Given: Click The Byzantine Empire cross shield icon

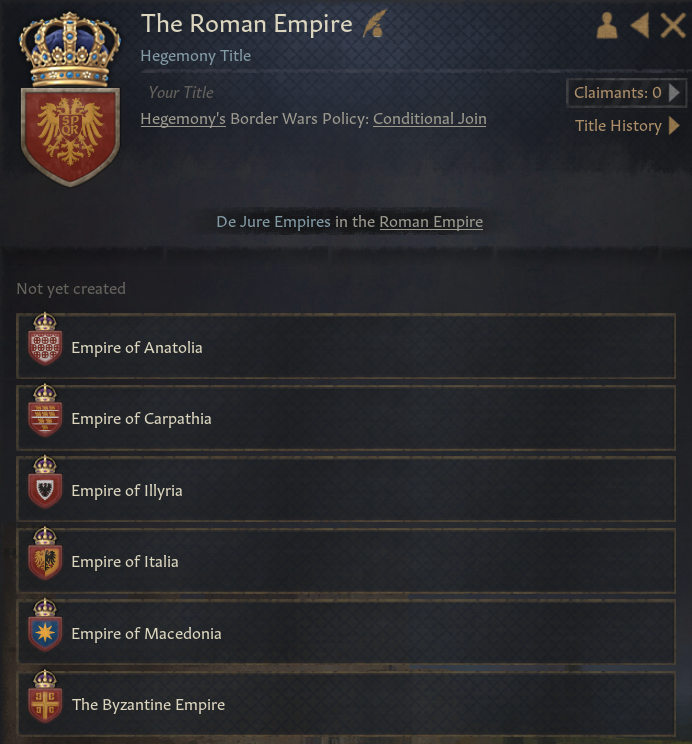Looking at the screenshot, I should click(45, 697).
